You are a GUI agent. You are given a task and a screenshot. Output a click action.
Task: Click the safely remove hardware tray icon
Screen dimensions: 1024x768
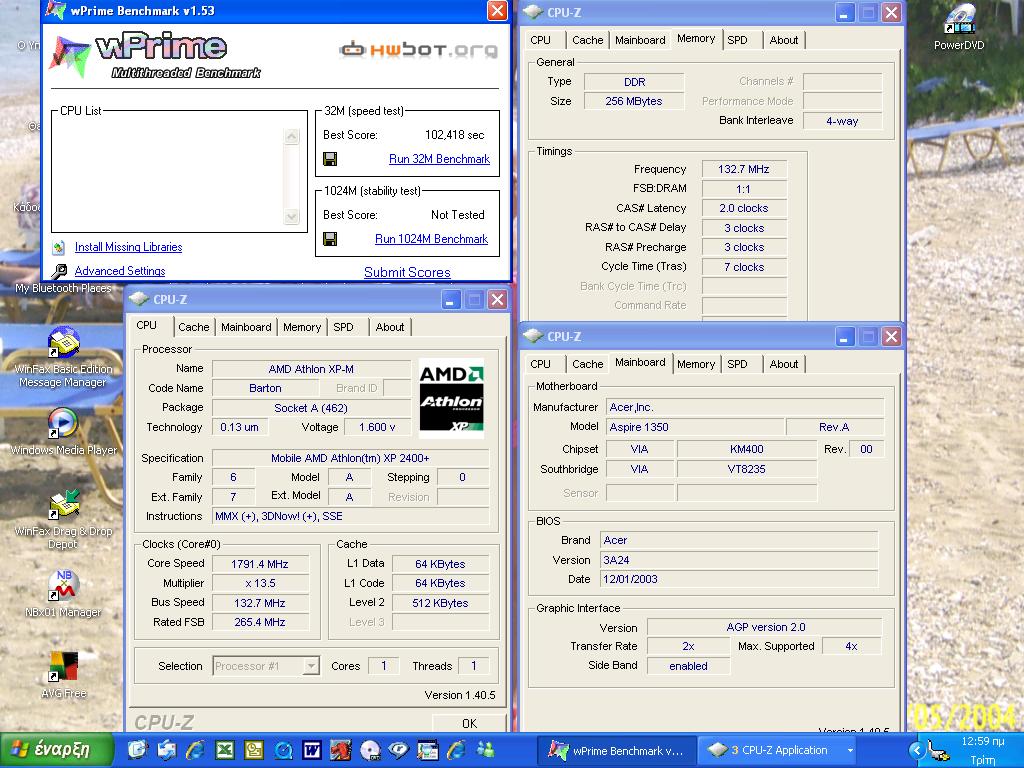tap(938, 750)
